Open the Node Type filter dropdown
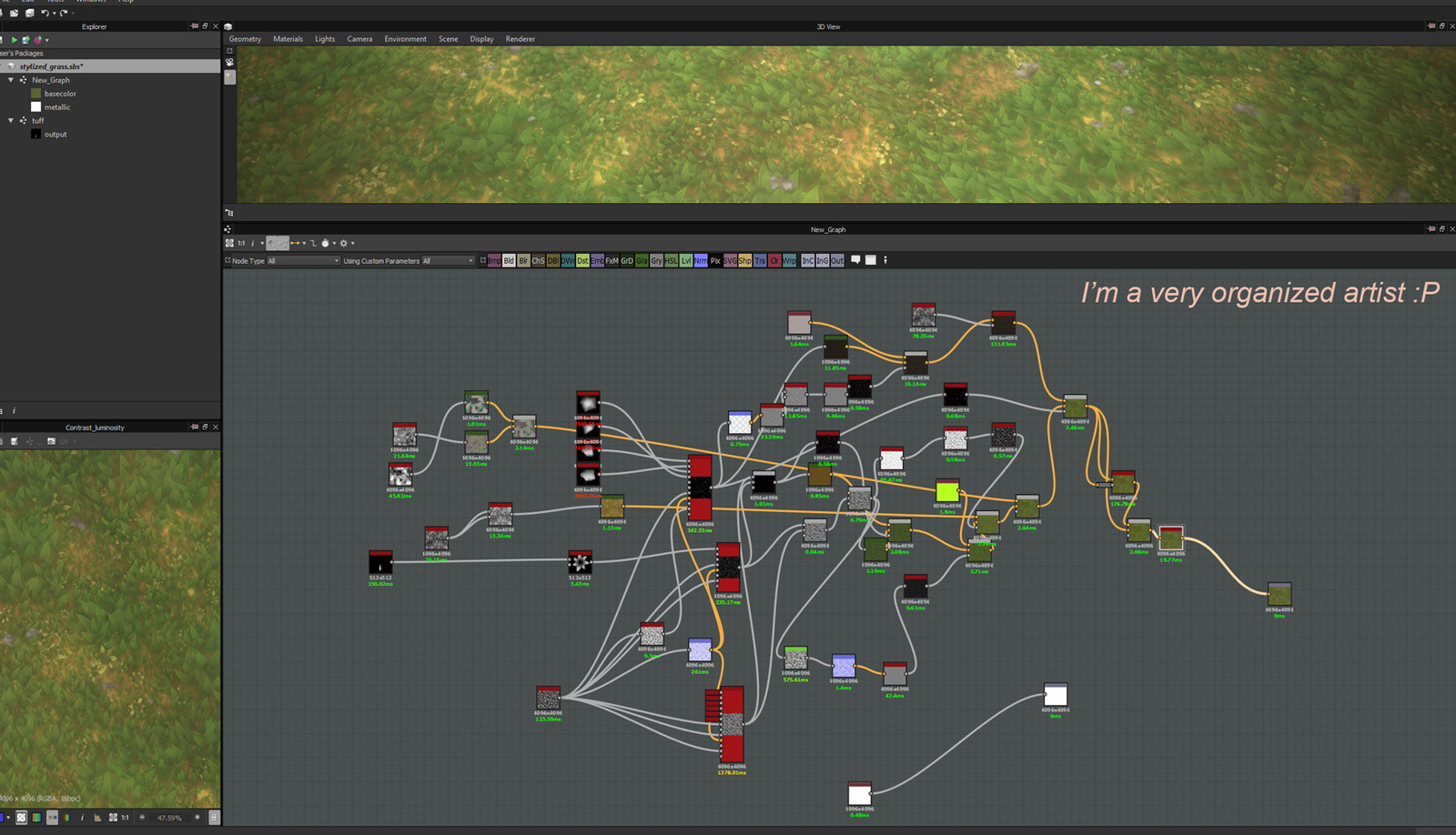The height and width of the screenshot is (835, 1456). coord(303,261)
